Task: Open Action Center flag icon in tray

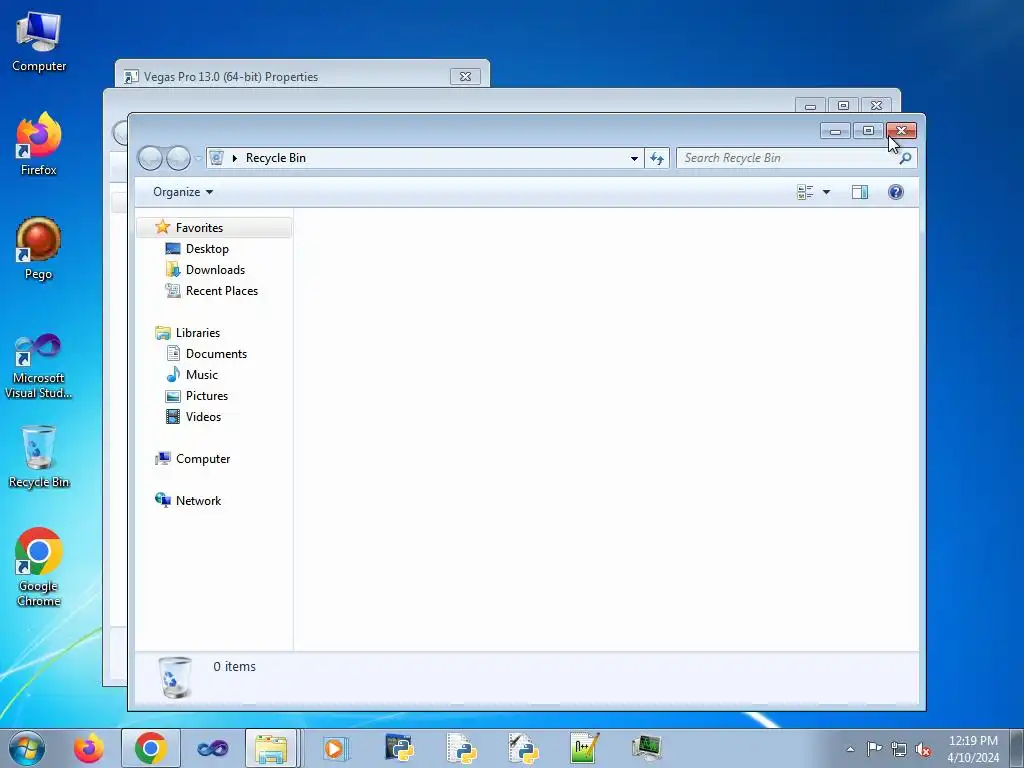Action: pyautogui.click(x=874, y=748)
